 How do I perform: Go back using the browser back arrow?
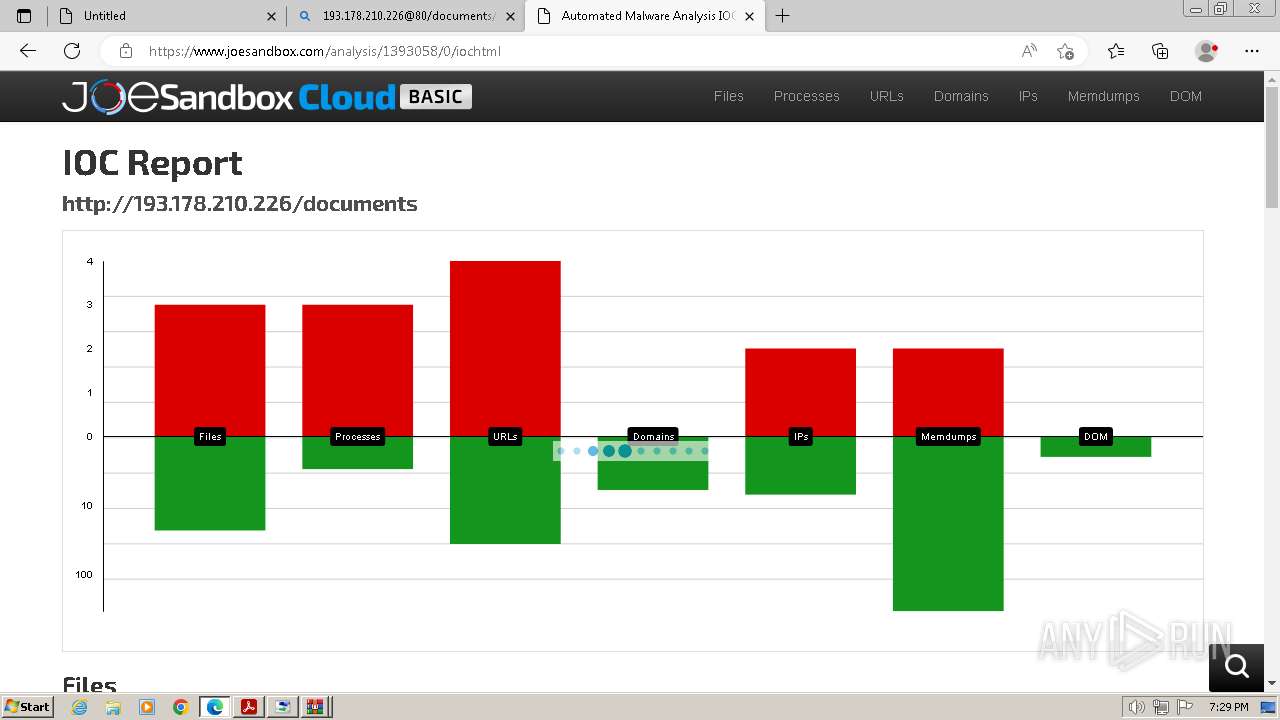pos(28,51)
